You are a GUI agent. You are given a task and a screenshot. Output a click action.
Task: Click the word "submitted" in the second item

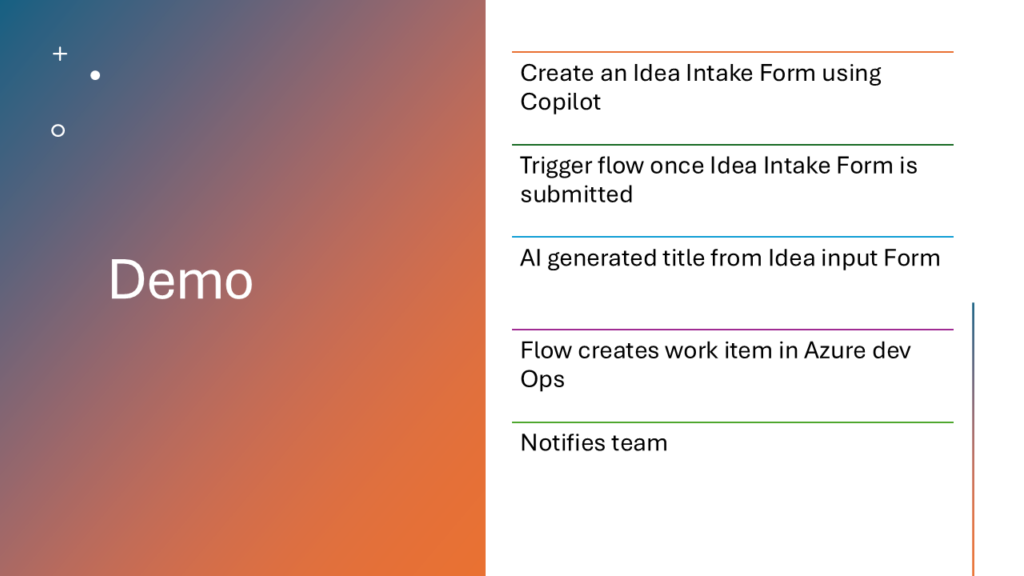576,194
